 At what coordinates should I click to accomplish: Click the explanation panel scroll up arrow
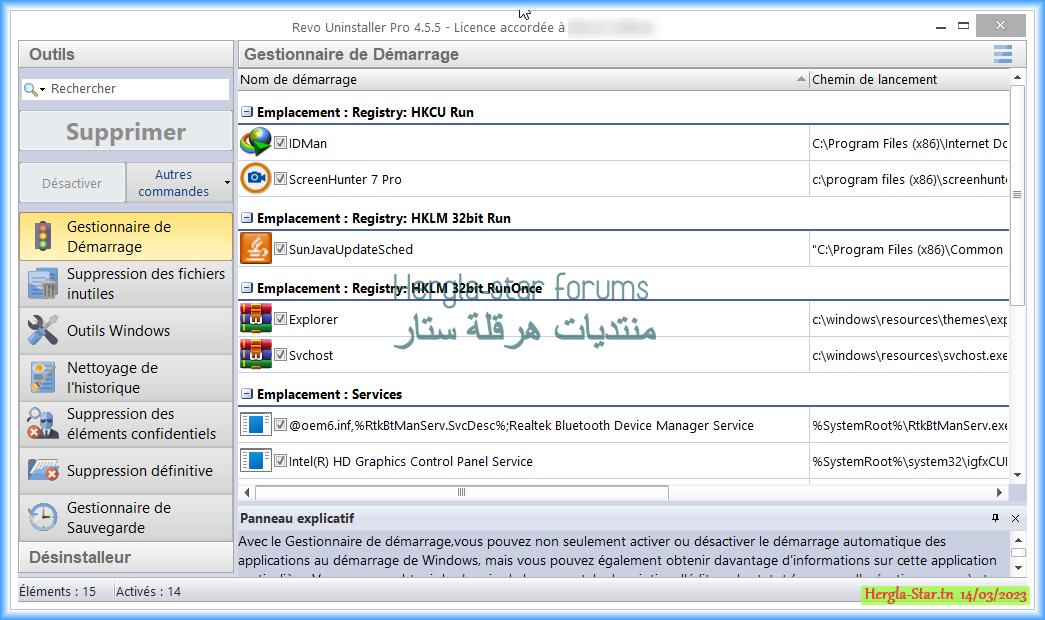click(x=1018, y=540)
